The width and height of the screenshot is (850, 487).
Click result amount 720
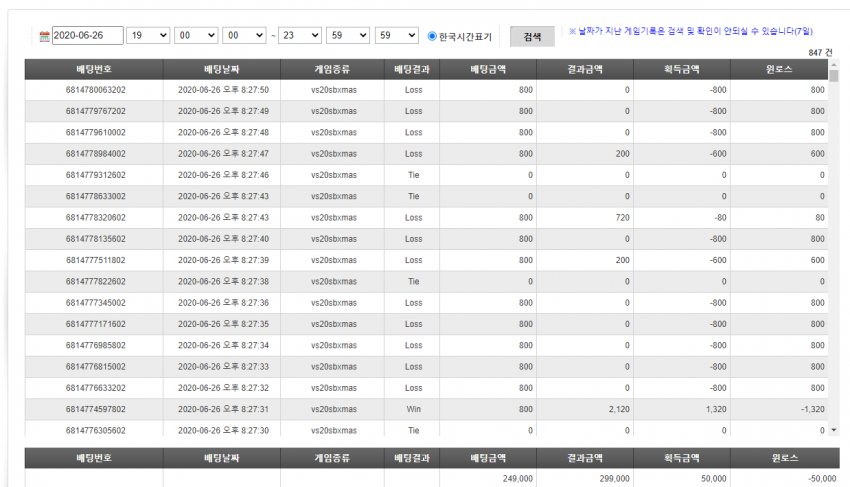tap(622, 217)
